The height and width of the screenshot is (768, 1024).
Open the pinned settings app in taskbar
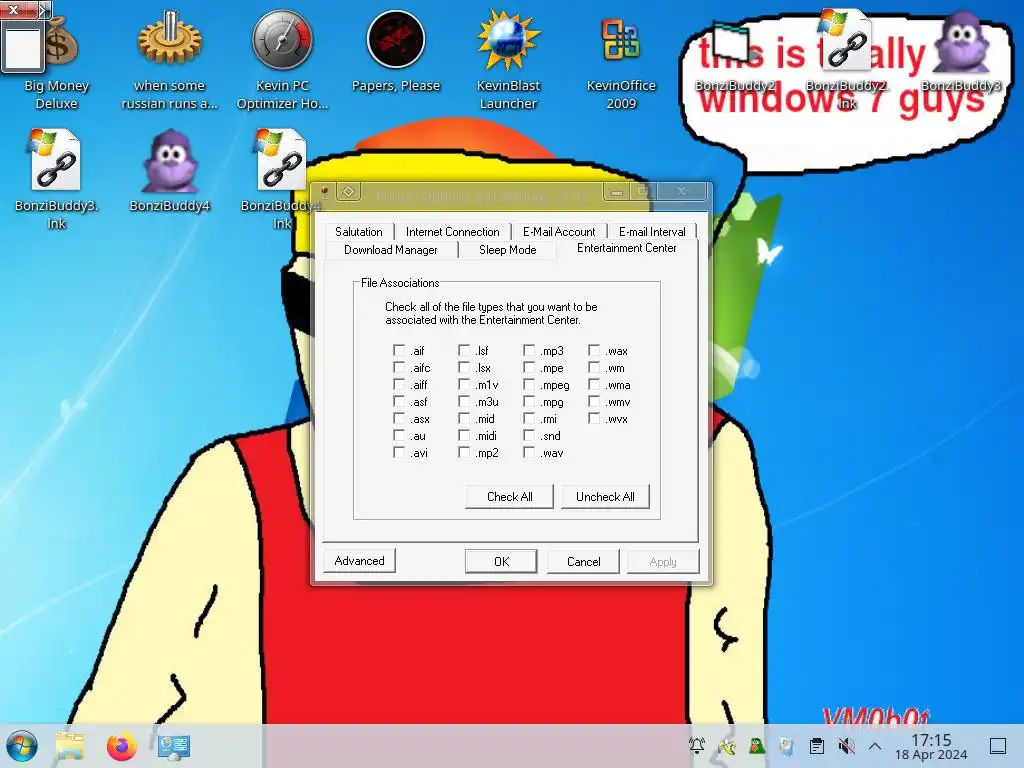174,746
